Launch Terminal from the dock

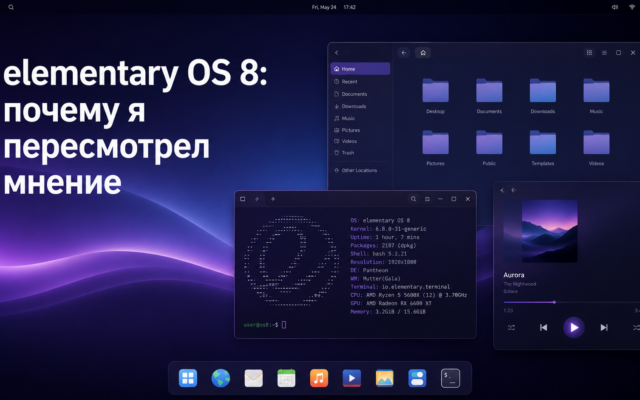(x=450, y=378)
